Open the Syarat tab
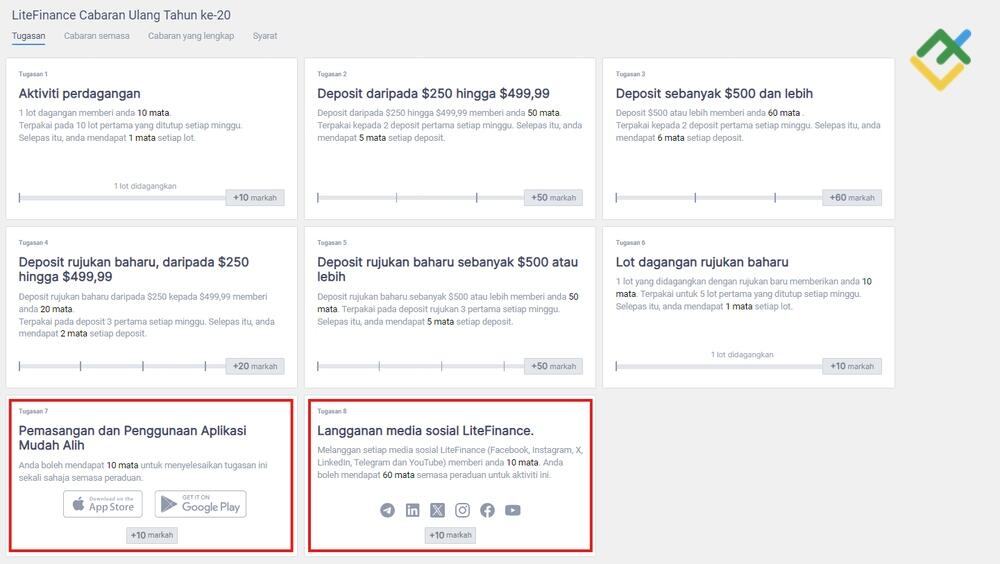Image resolution: width=1000 pixels, height=564 pixels. coord(265,36)
